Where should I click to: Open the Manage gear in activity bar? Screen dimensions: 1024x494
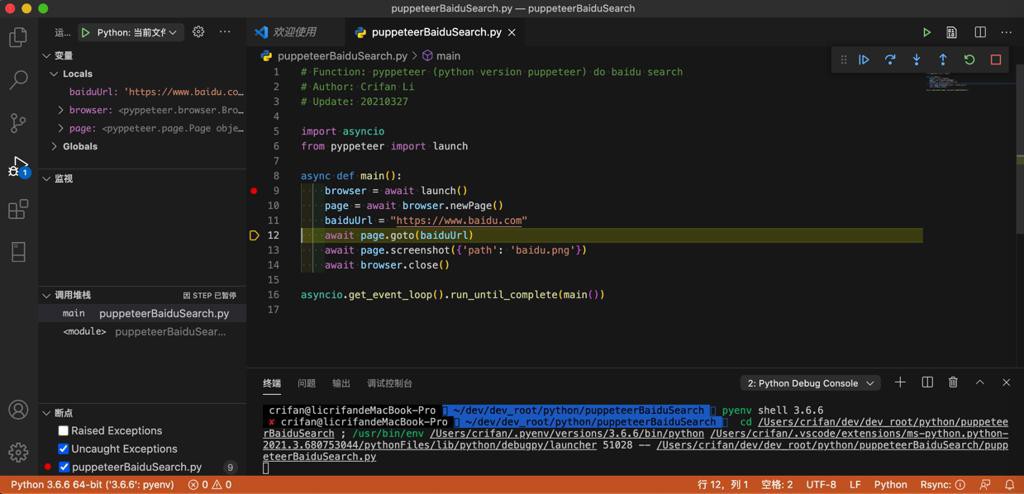coord(18,452)
